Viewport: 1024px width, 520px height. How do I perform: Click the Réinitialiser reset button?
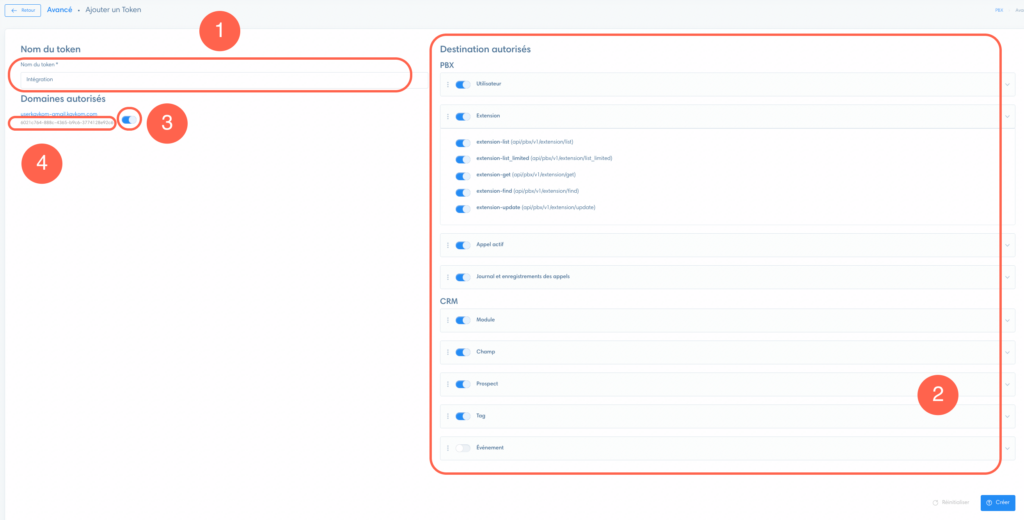tap(951, 503)
